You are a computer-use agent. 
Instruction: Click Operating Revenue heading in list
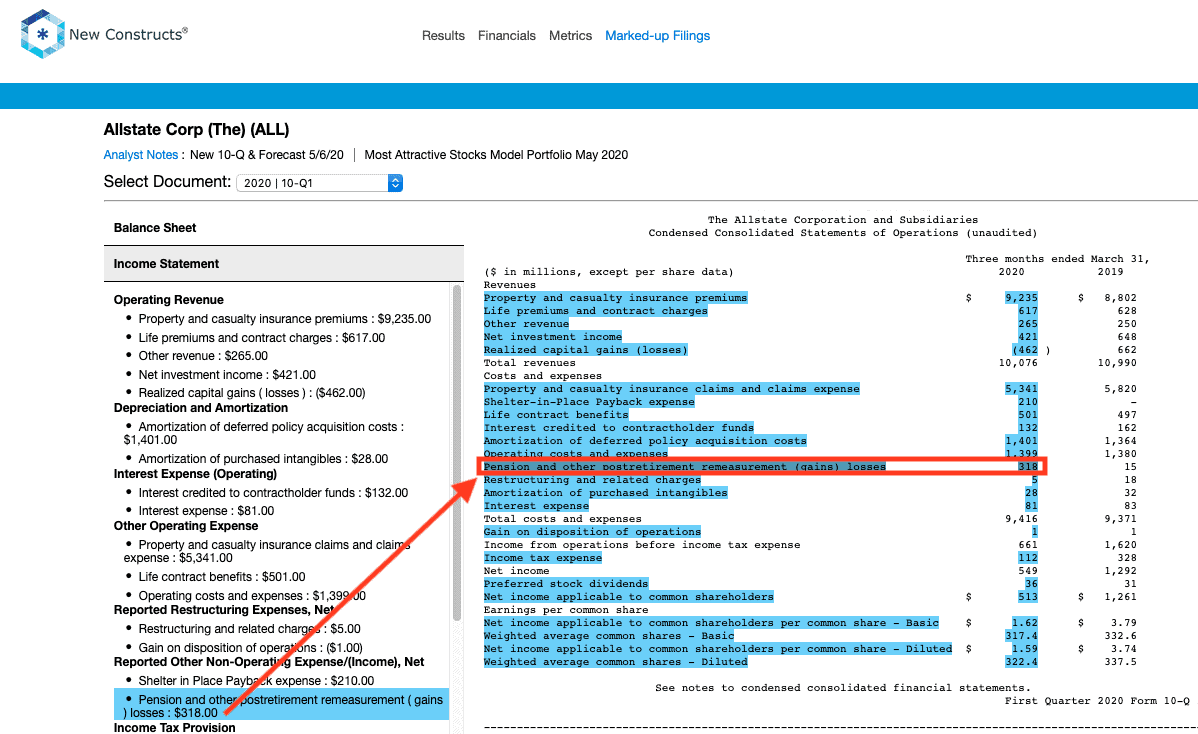pyautogui.click(x=169, y=300)
